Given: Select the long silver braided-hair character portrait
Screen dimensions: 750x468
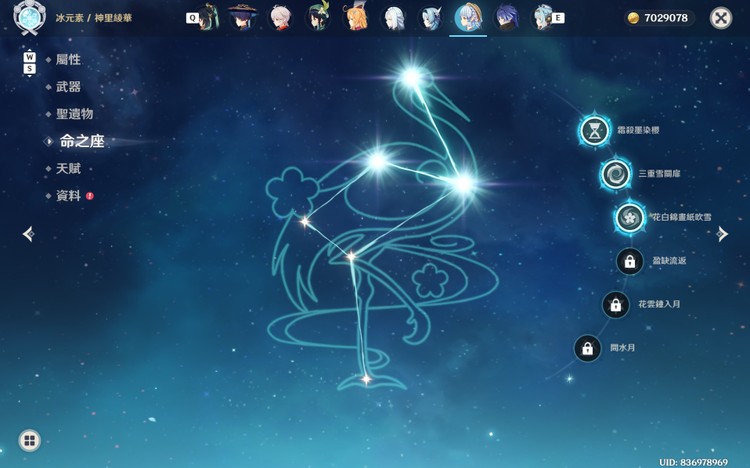Looking at the screenshot, I should coord(393,18).
